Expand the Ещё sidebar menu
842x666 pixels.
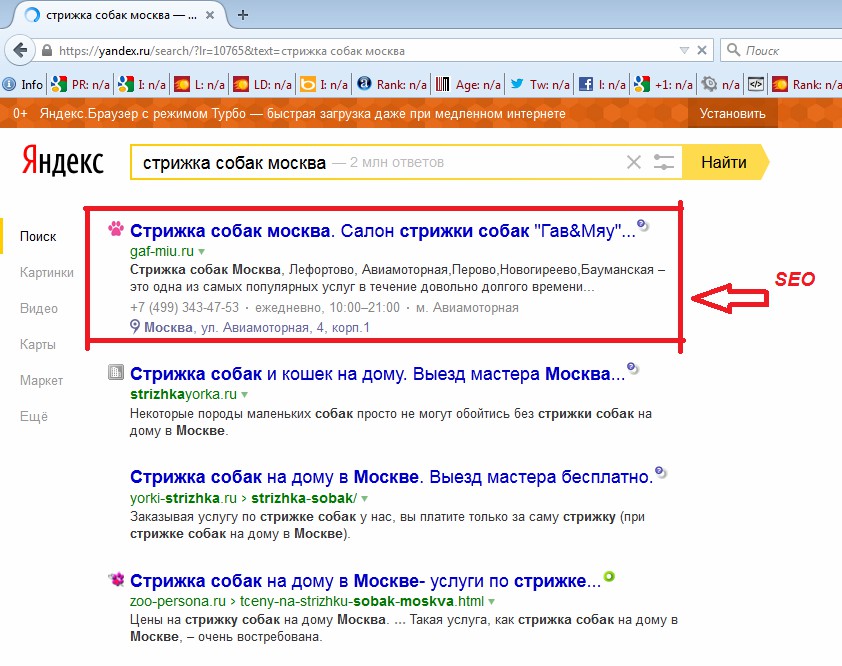tap(34, 416)
